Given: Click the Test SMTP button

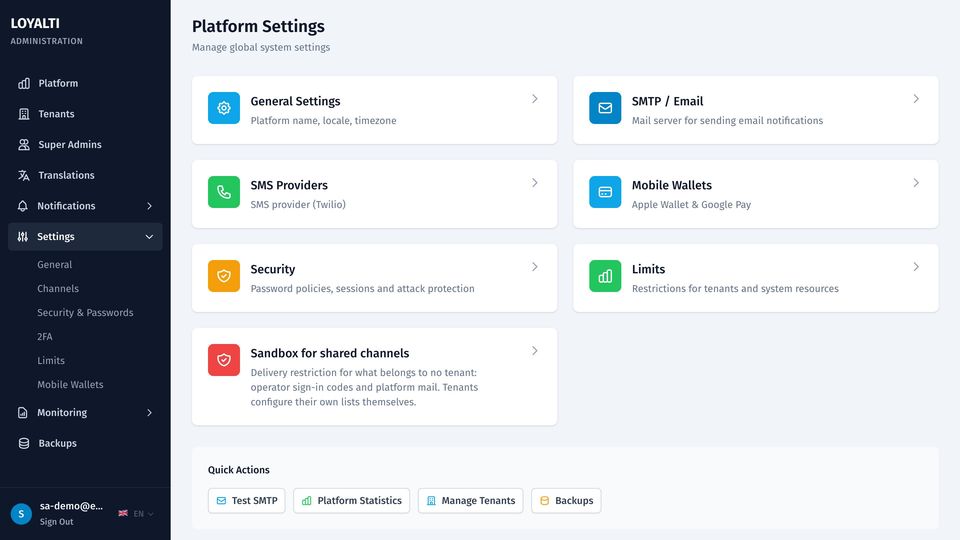Looking at the screenshot, I should [247, 501].
